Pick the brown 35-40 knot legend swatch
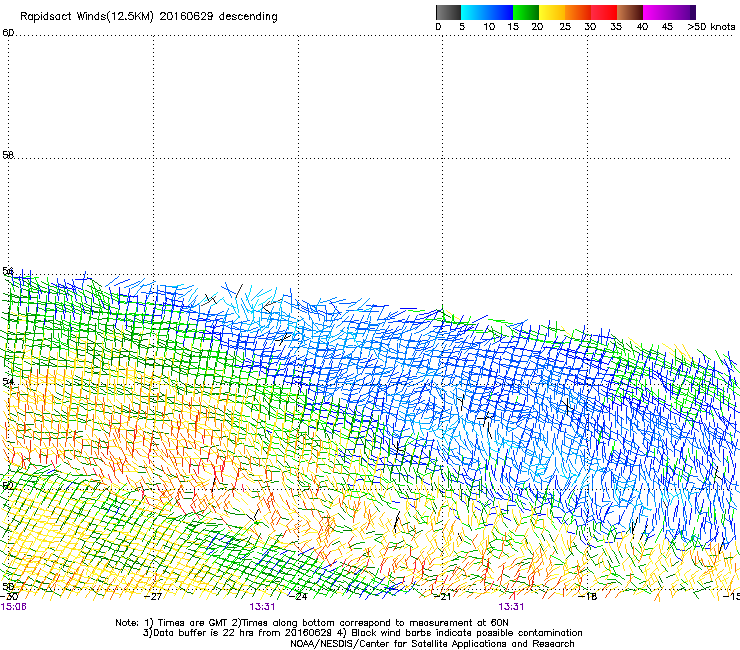This screenshot has width=740, height=650. 630,12
